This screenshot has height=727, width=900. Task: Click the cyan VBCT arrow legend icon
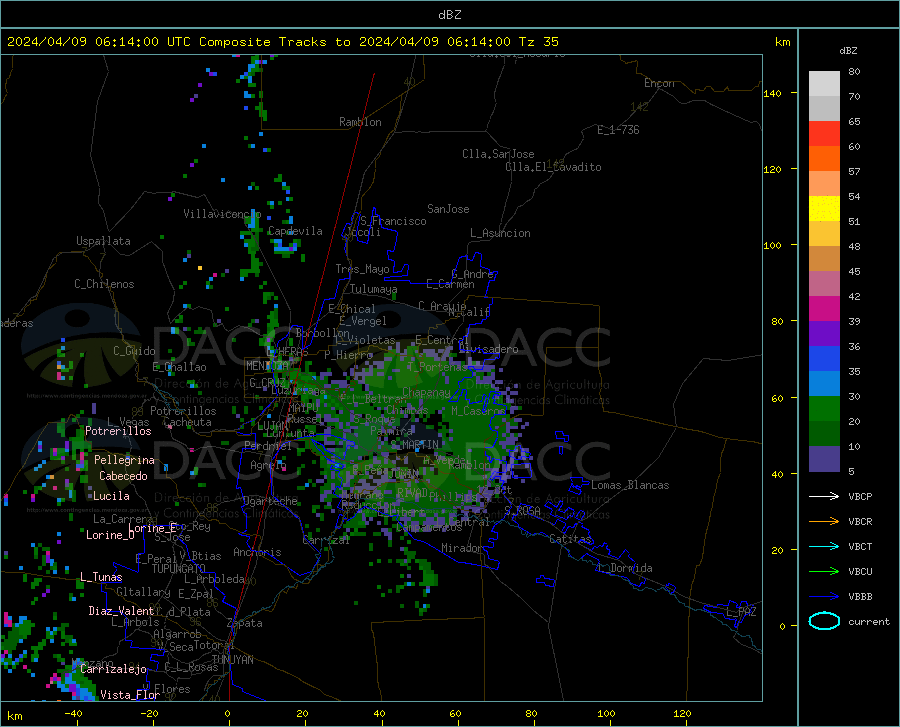point(824,546)
